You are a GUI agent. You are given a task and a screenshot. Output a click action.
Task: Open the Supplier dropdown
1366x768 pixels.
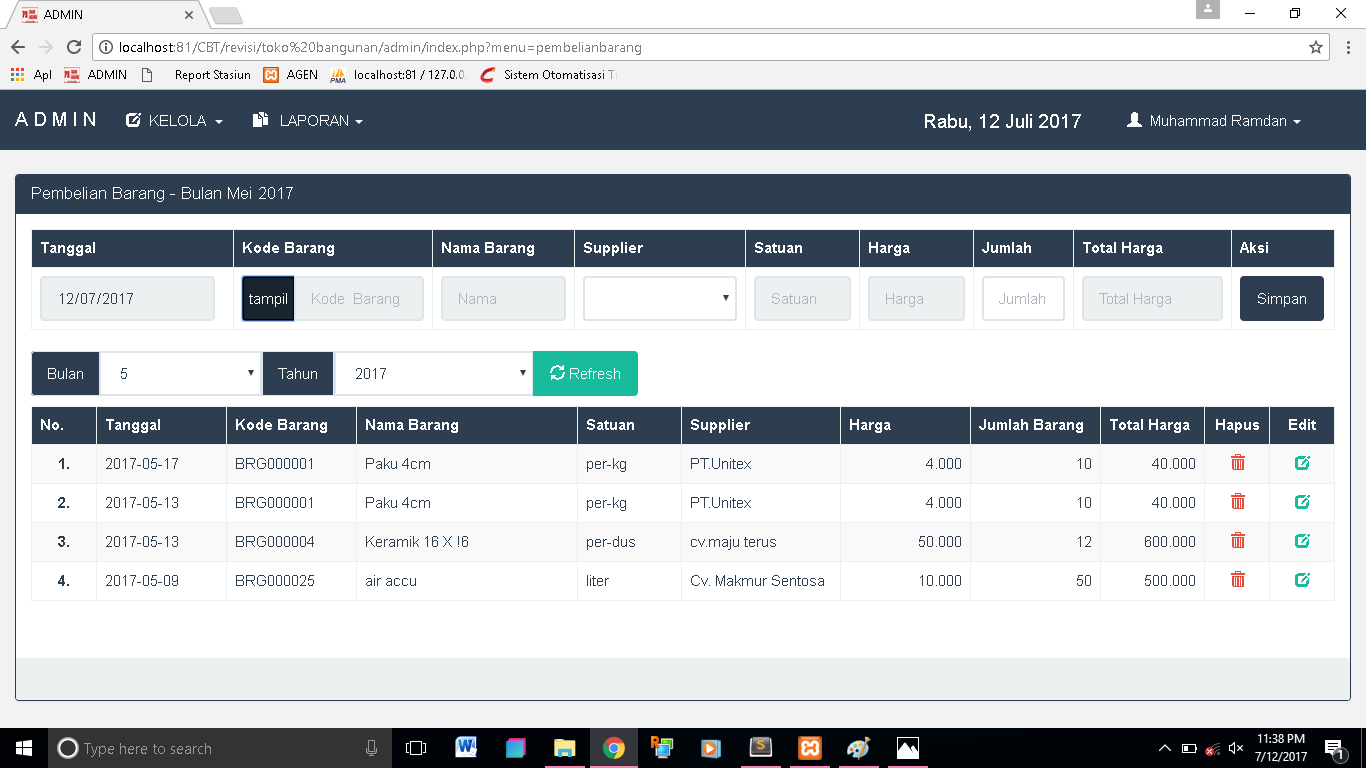(660, 298)
